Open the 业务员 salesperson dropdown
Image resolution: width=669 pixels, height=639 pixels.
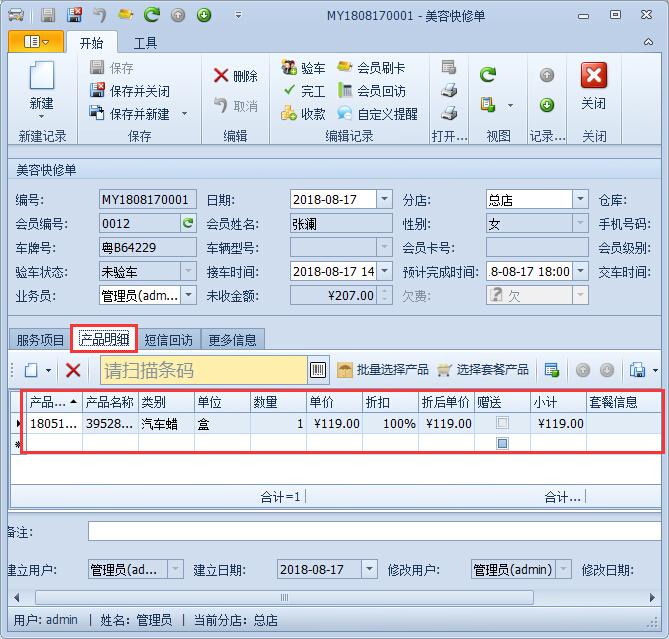tap(188, 295)
